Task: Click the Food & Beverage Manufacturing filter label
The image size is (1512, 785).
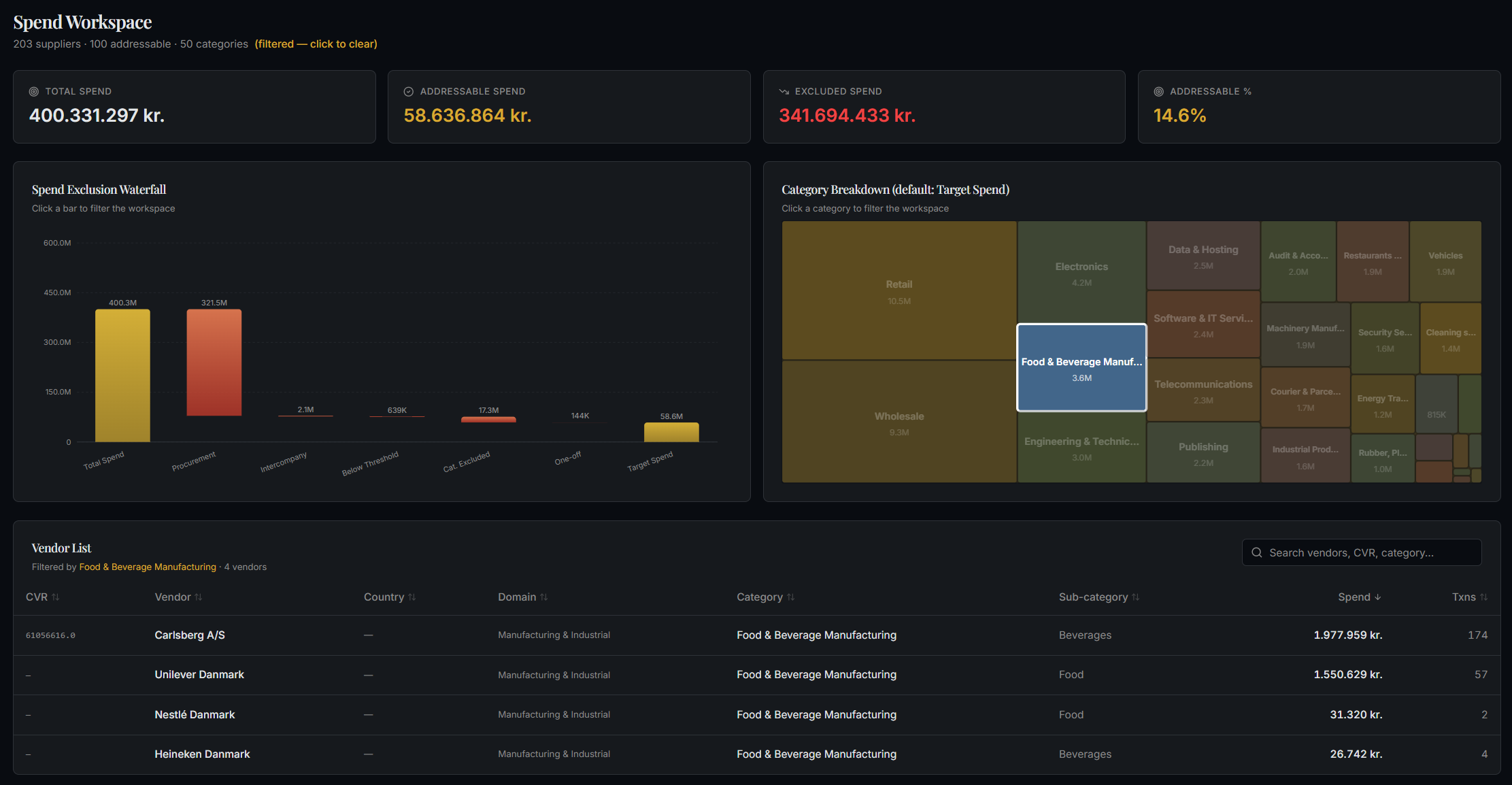Action: (148, 567)
